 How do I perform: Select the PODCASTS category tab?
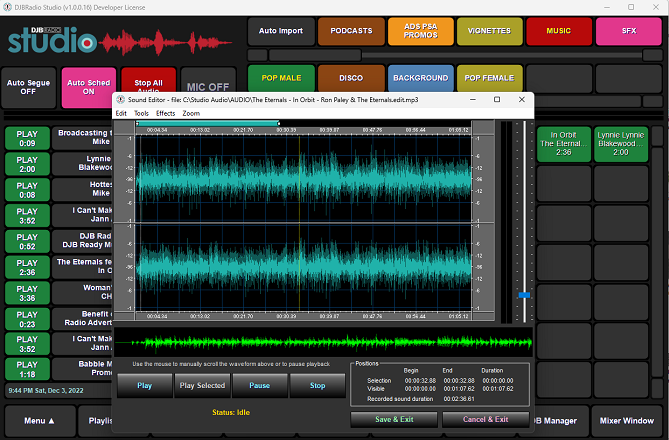pos(351,31)
